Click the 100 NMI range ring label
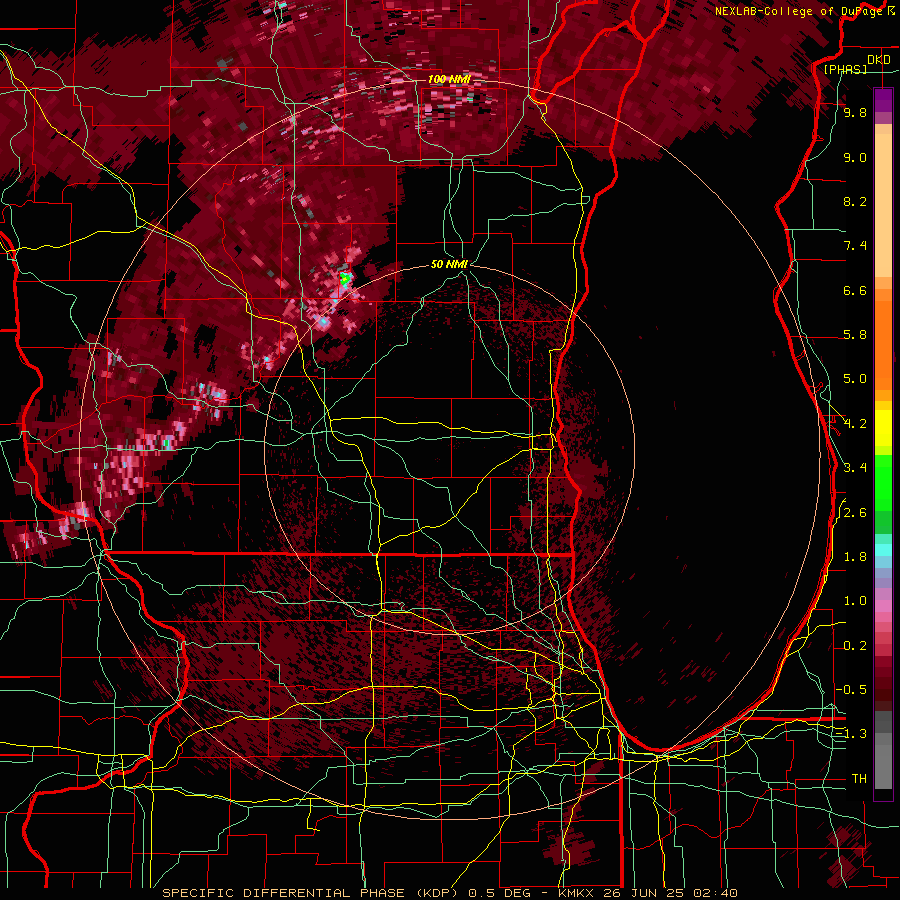Screen dimensions: 900x900 tap(449, 79)
